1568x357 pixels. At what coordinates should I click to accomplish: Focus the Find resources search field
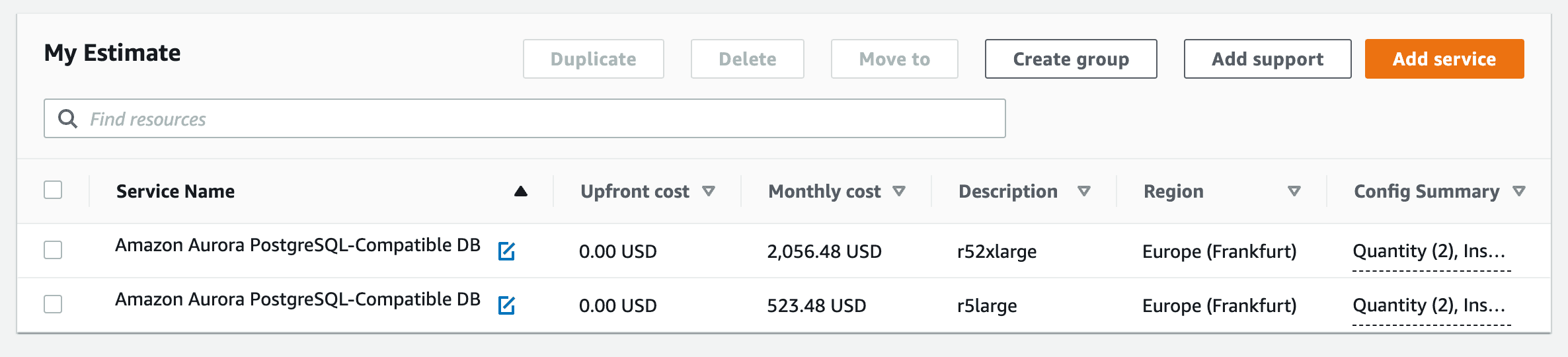[525, 118]
